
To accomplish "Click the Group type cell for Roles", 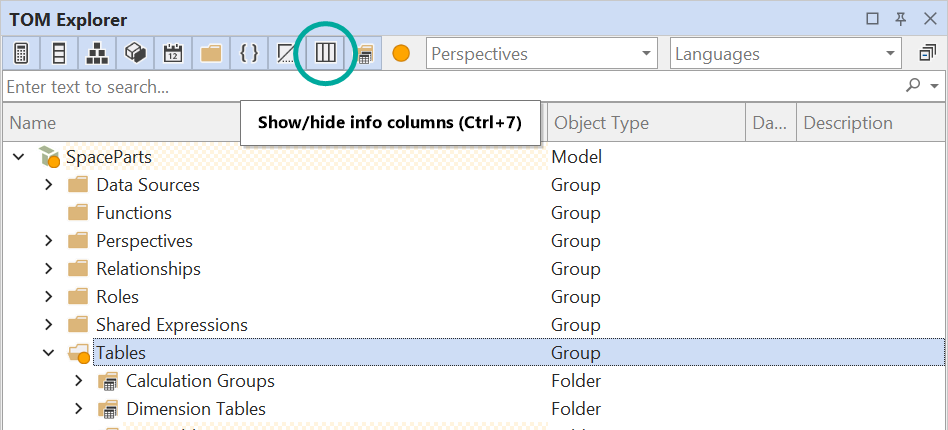I will tap(576, 297).
